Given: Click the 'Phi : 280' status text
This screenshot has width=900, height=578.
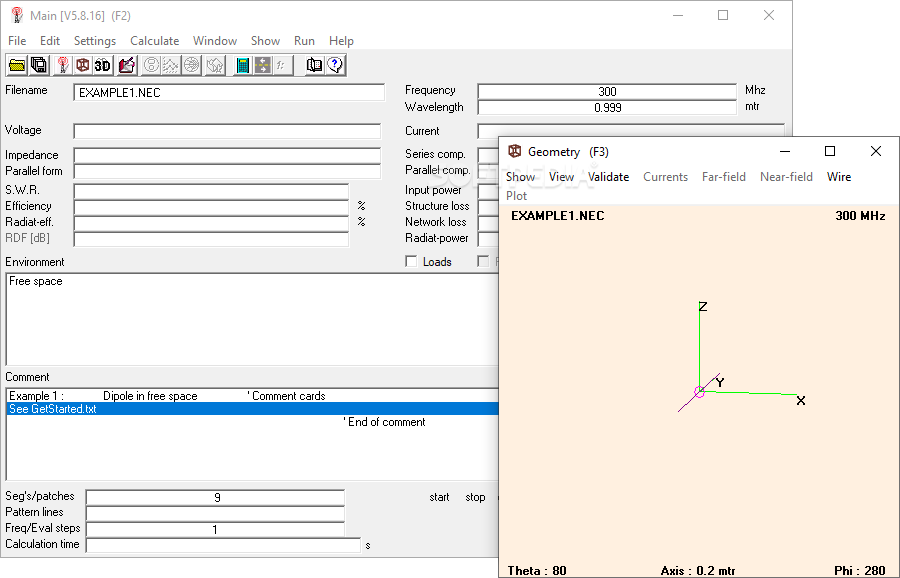Looking at the screenshot, I should (x=859, y=571).
